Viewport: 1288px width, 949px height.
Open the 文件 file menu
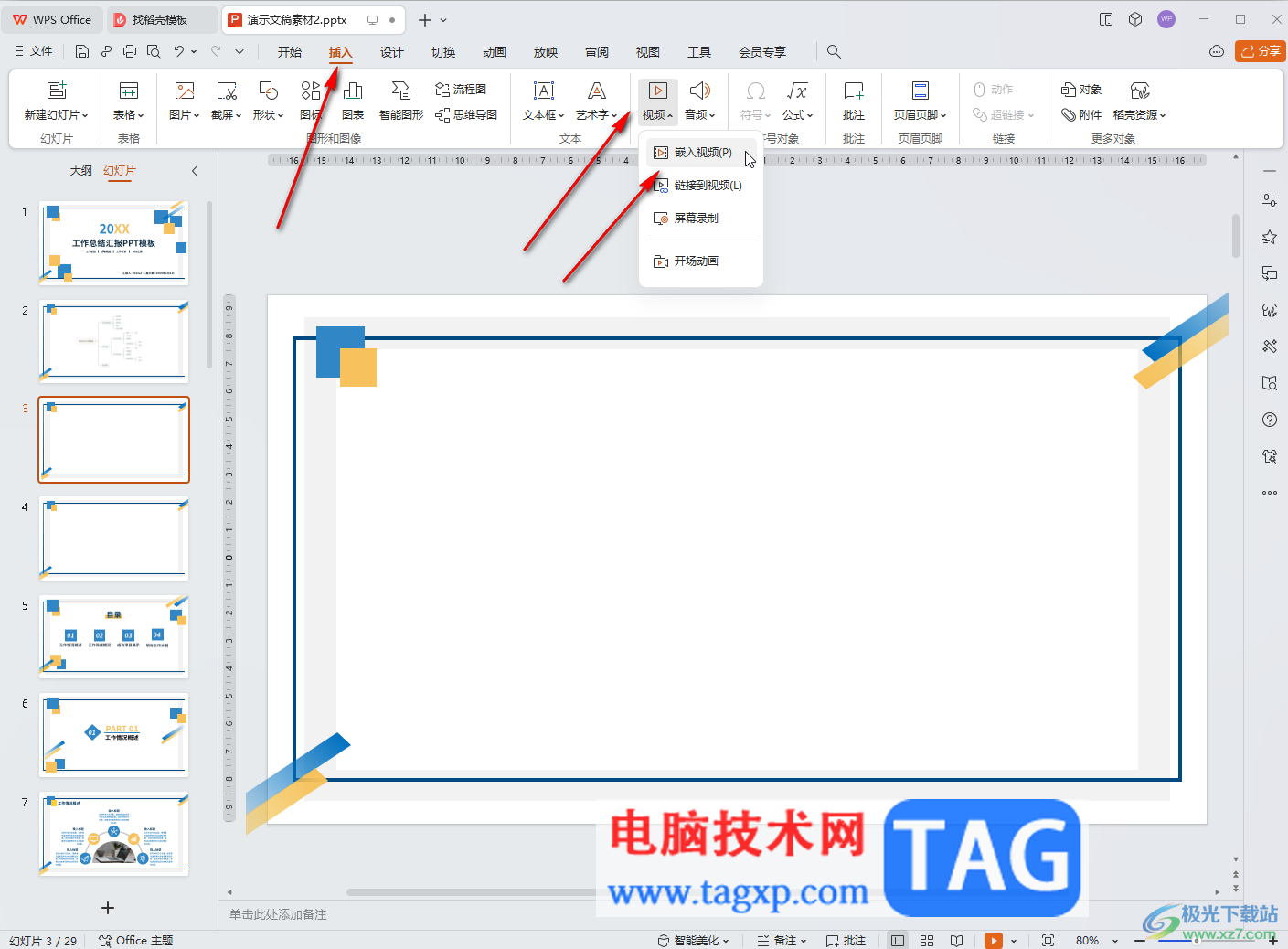pyautogui.click(x=34, y=52)
